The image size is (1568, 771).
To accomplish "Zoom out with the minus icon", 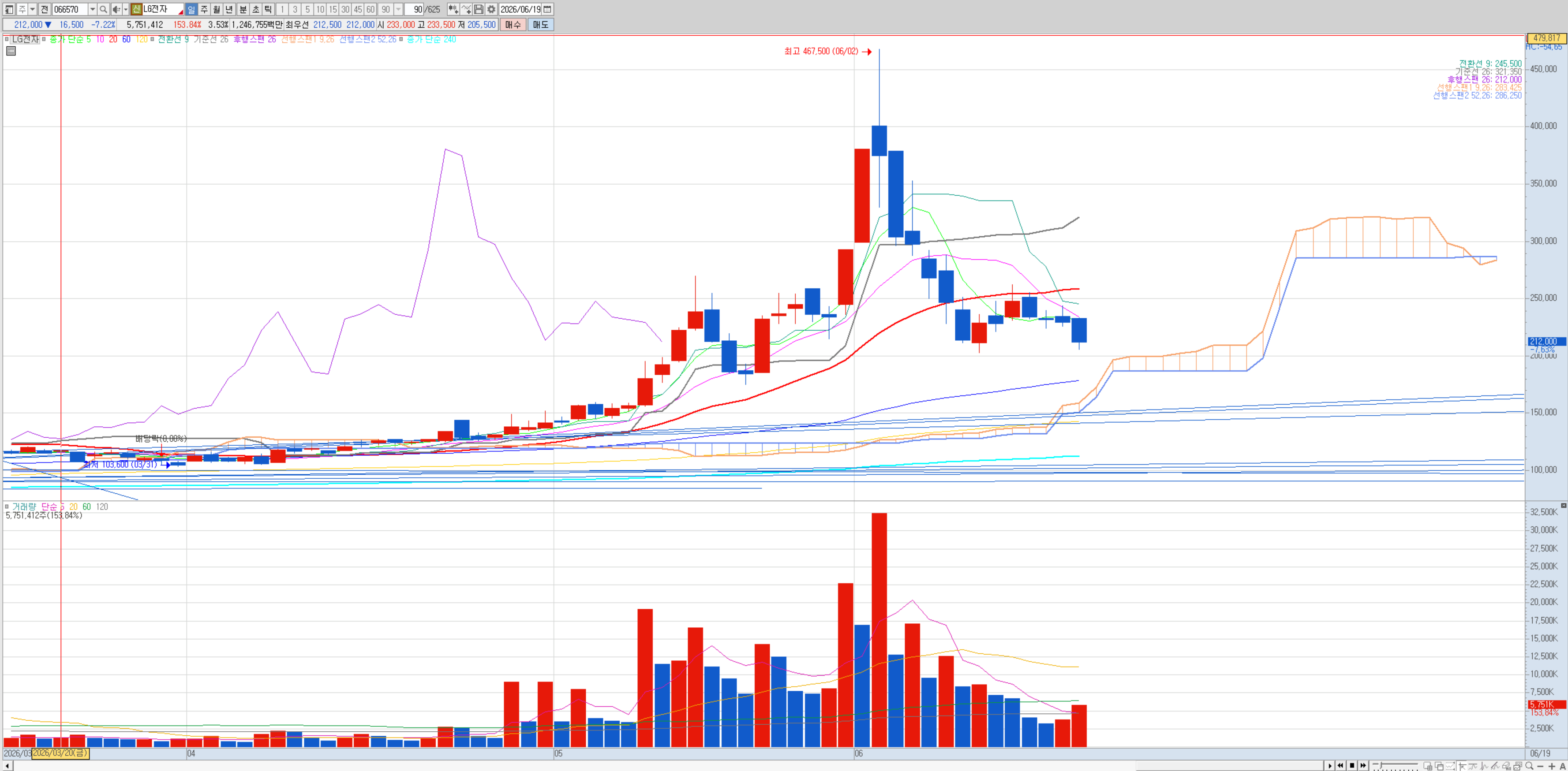I will pyautogui.click(x=1540, y=766).
